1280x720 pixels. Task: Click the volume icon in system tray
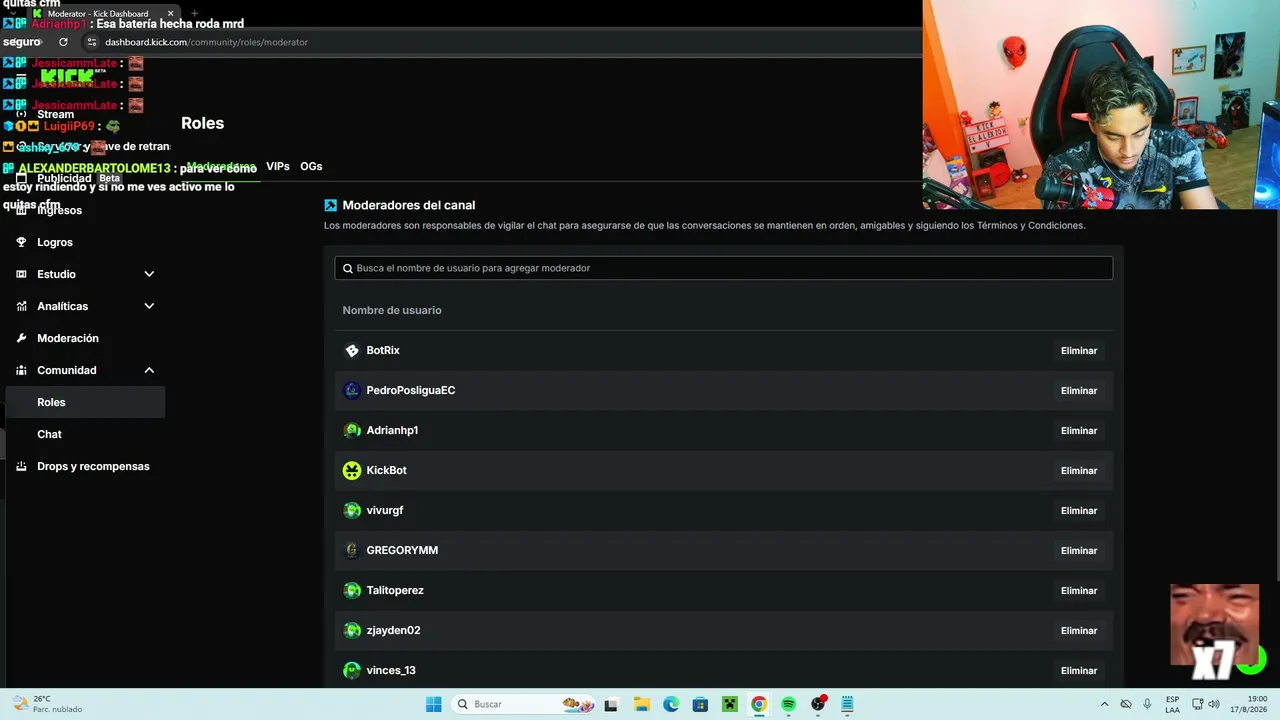tap(1214, 704)
